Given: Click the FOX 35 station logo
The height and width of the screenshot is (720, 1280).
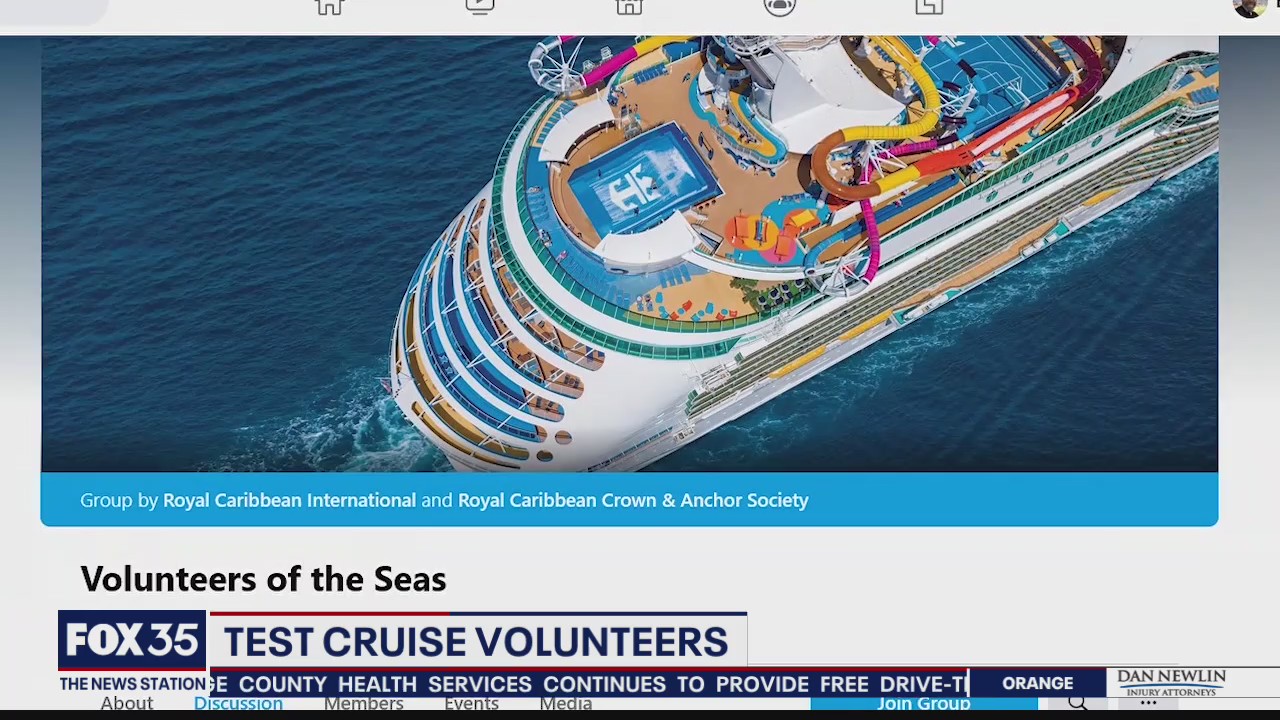Looking at the screenshot, I should pos(131,640).
